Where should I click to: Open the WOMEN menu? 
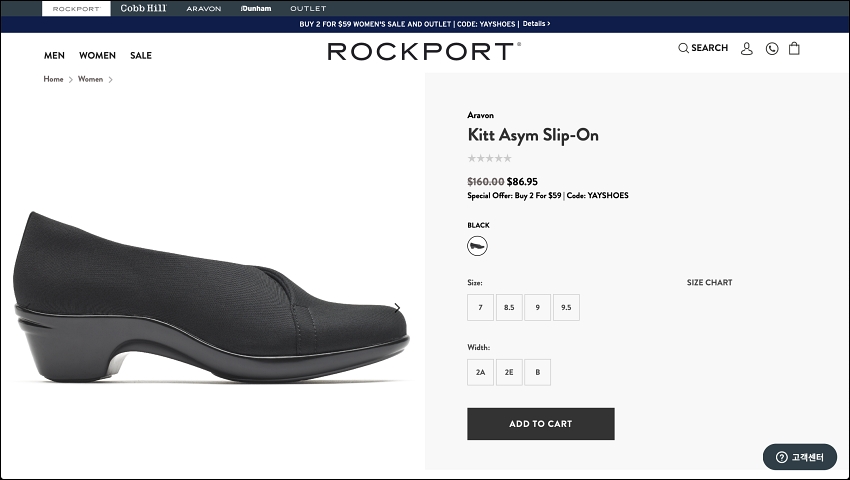click(98, 55)
